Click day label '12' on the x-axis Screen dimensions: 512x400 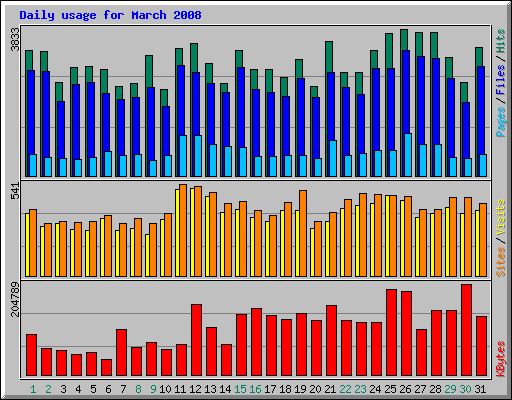(195, 389)
